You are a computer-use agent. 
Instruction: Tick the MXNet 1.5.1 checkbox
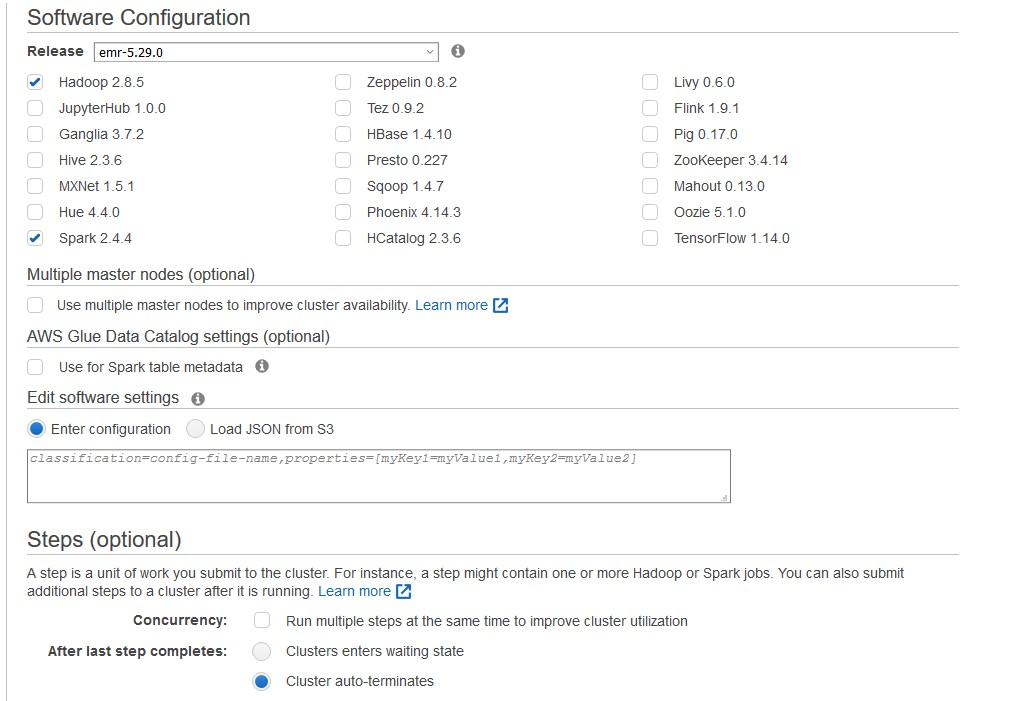click(x=35, y=186)
